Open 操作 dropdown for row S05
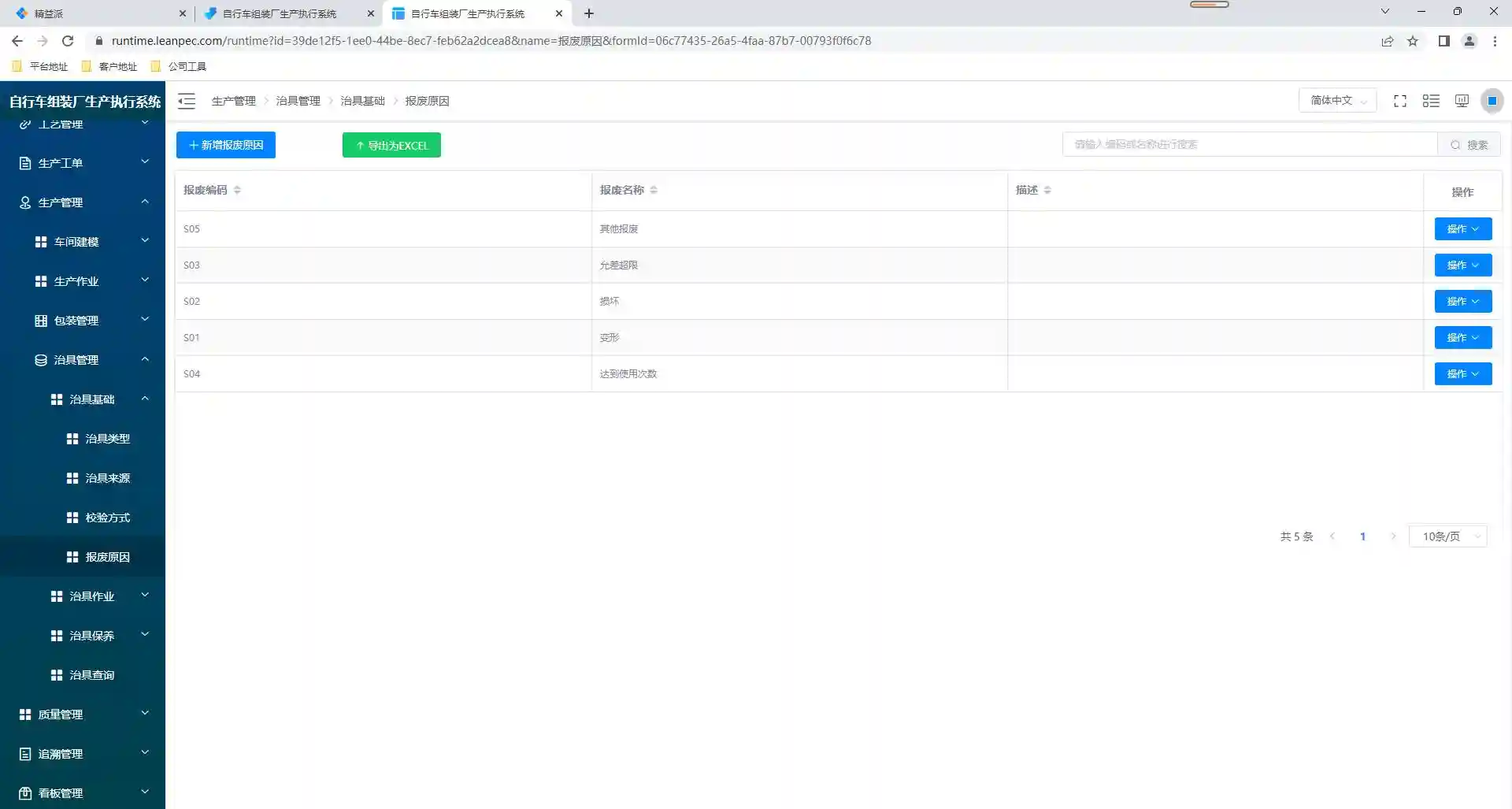Image resolution: width=1512 pixels, height=809 pixels. 1462,229
